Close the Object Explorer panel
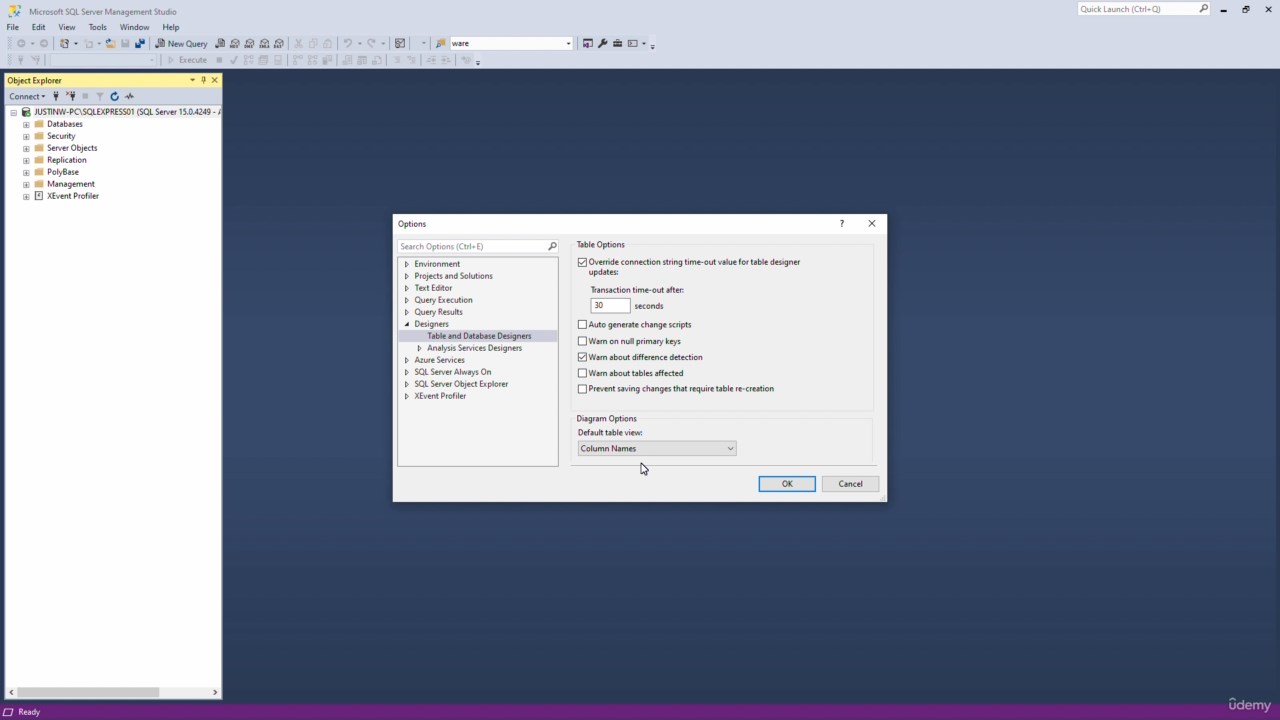Screen dimensions: 1280x720 (214, 80)
